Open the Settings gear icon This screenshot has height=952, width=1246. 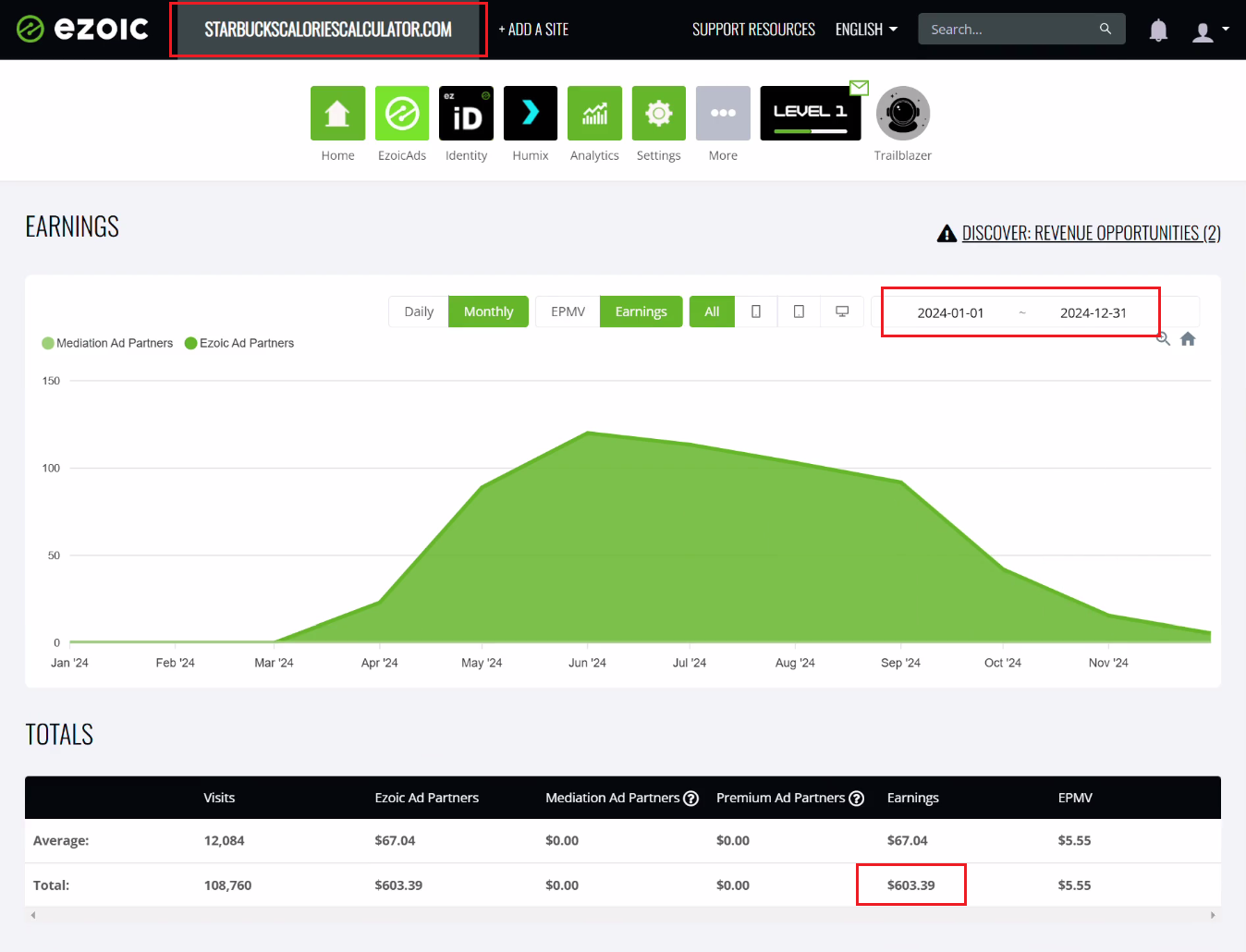[659, 113]
